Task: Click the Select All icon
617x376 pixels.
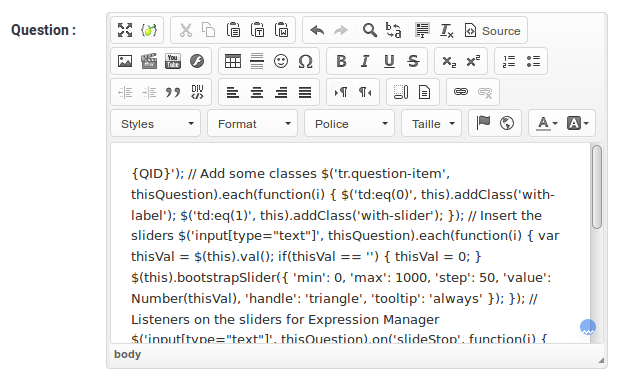Action: click(422, 30)
